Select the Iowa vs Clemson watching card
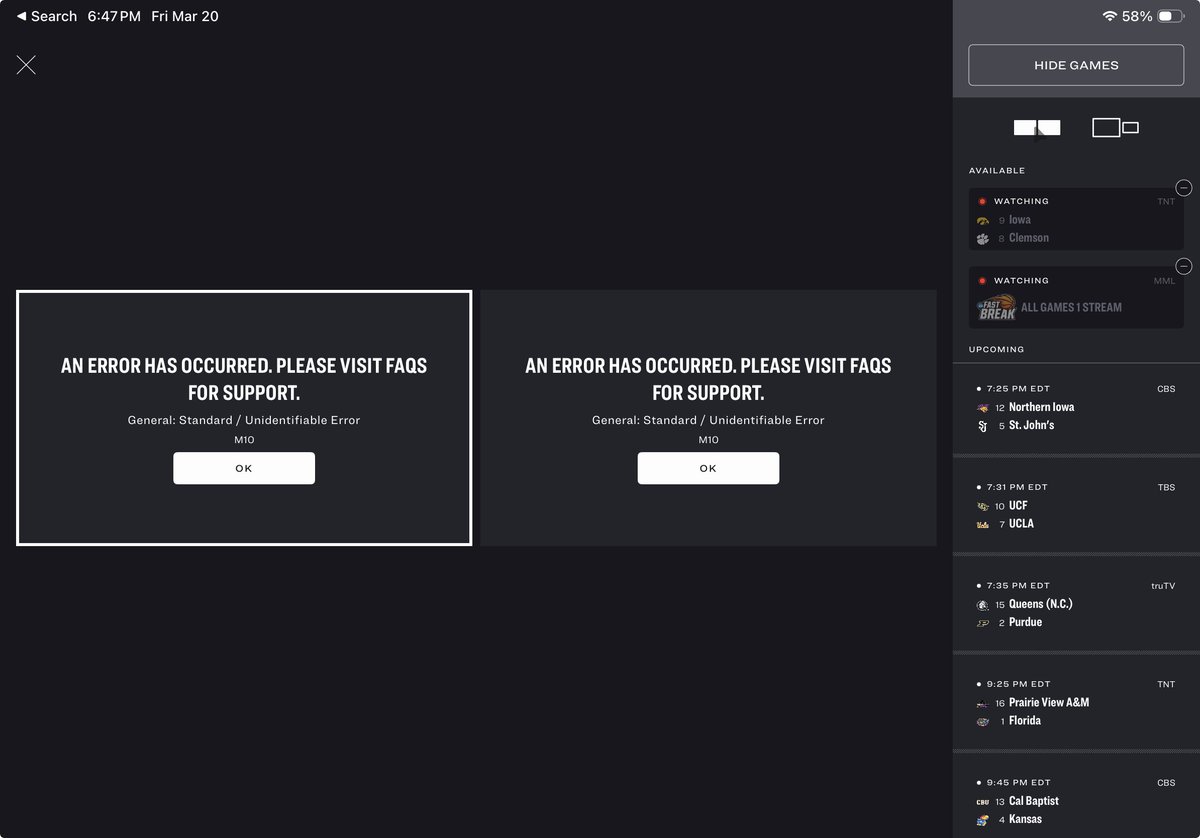1200x838 pixels. coord(1076,219)
